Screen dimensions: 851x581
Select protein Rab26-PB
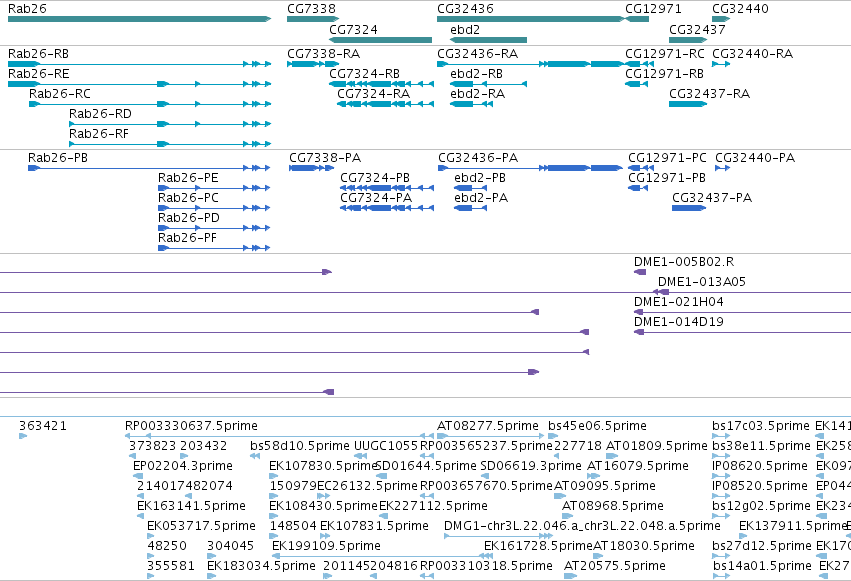(x=149, y=168)
